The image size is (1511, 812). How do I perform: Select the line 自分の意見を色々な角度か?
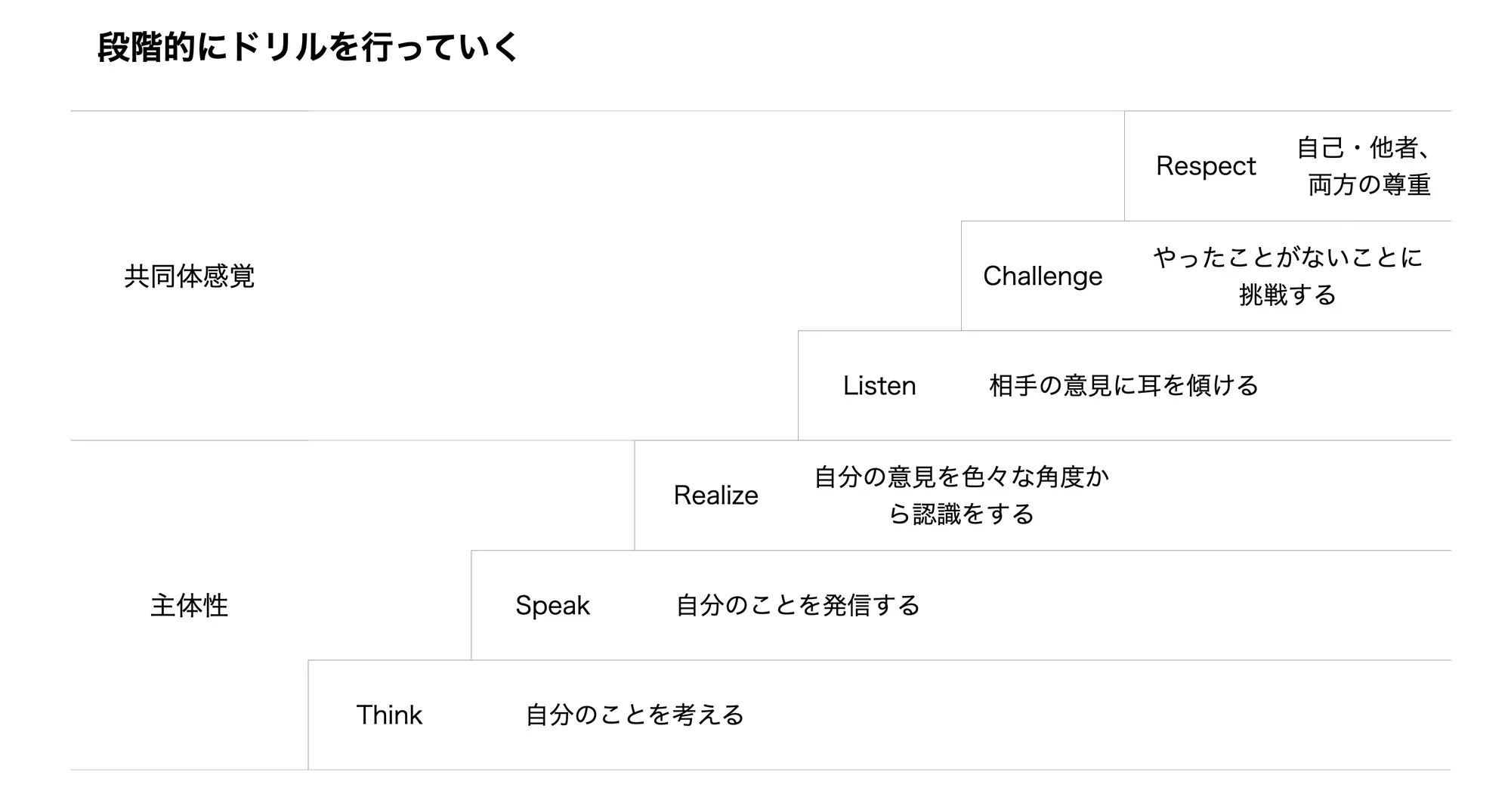961,477
